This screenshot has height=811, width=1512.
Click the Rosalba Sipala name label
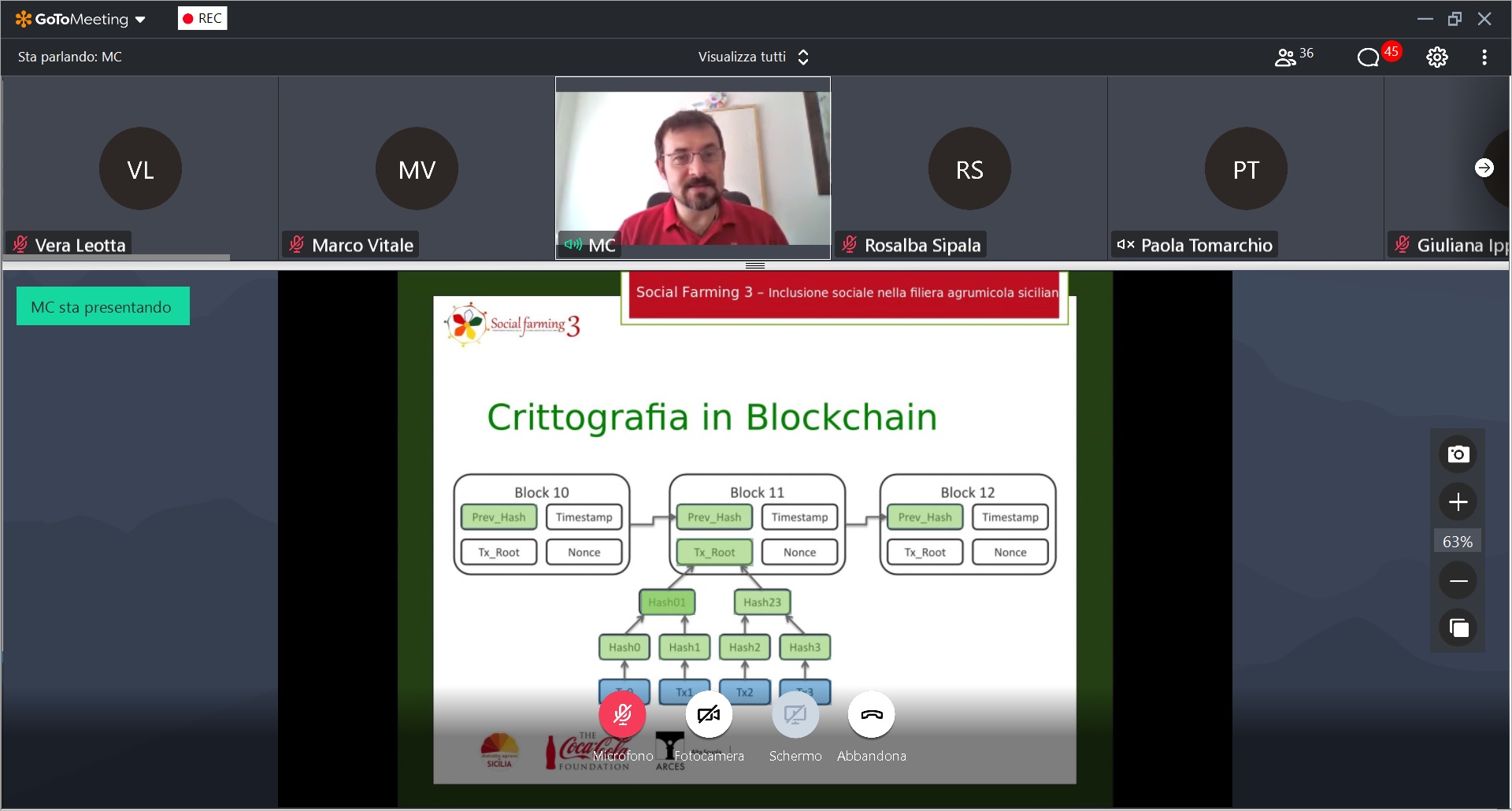click(923, 246)
